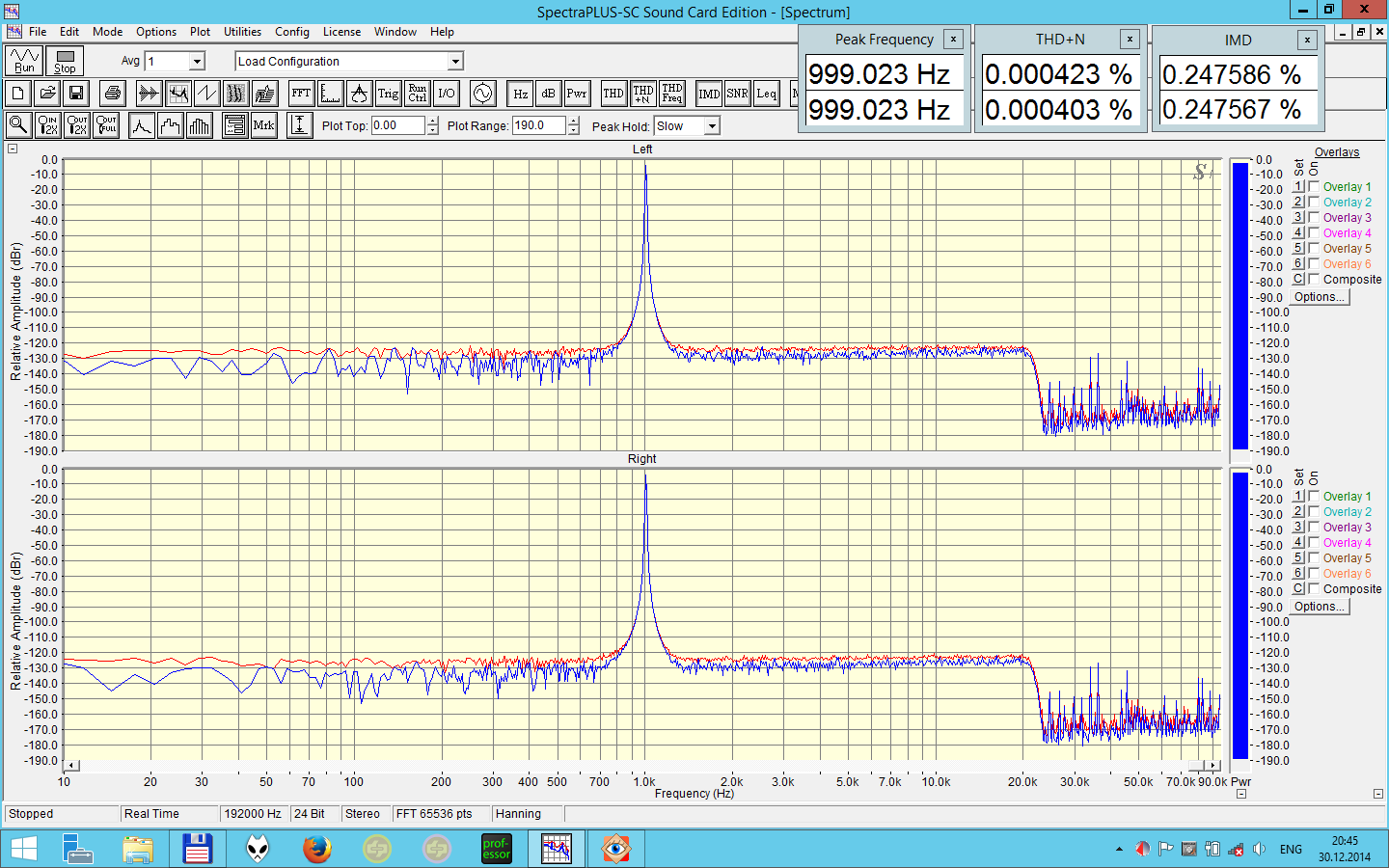
Task: Enable Overlay 3 checkbox in Right plot
Action: click(1314, 528)
